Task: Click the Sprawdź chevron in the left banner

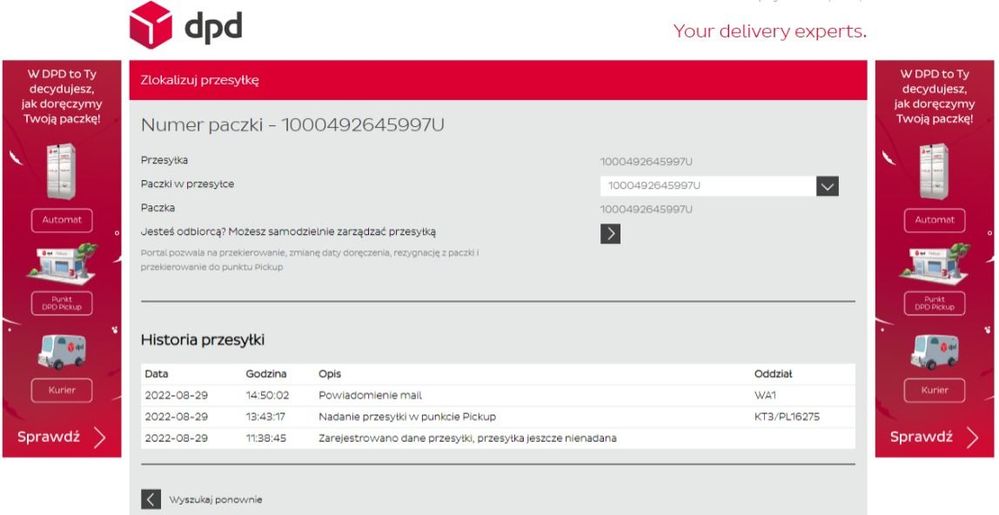Action: point(100,438)
